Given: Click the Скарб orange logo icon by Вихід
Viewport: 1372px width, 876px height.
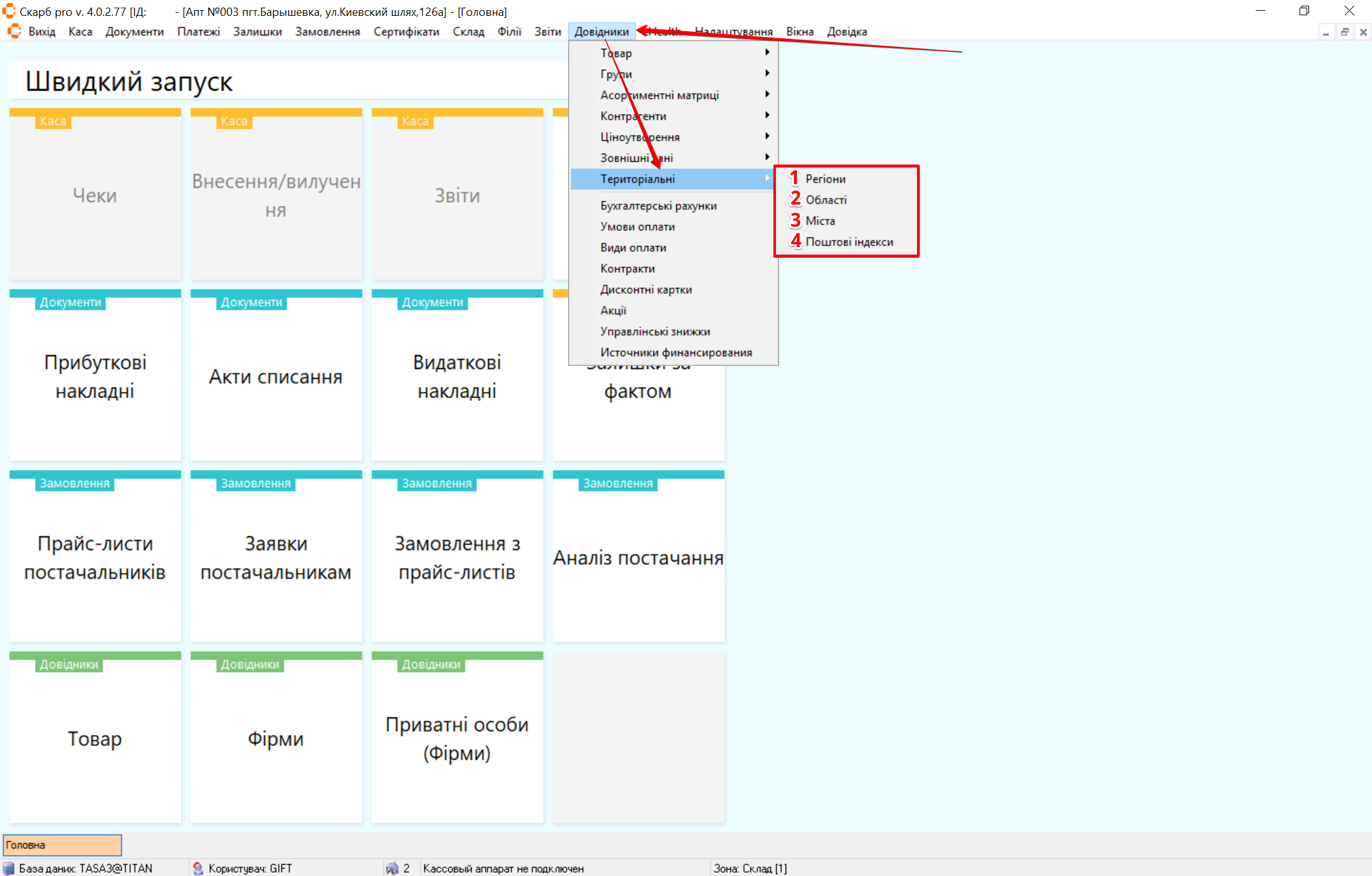Looking at the screenshot, I should click(14, 31).
